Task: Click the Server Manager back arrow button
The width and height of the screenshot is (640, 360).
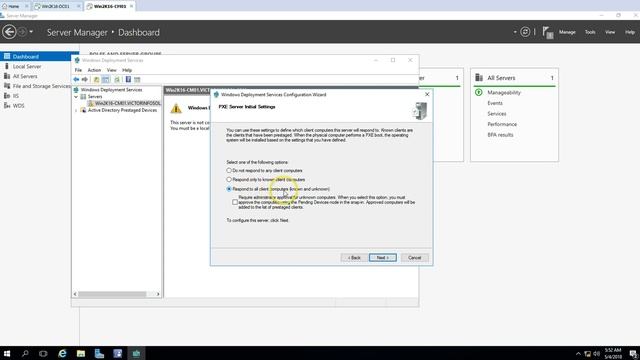Action: [9, 32]
